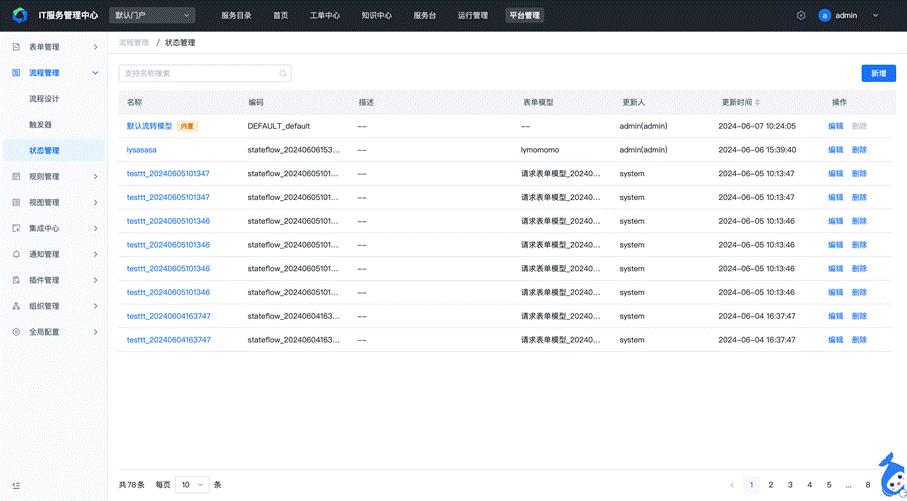Click the DEFAULT_default code cell
907x501 pixels.
279,126
